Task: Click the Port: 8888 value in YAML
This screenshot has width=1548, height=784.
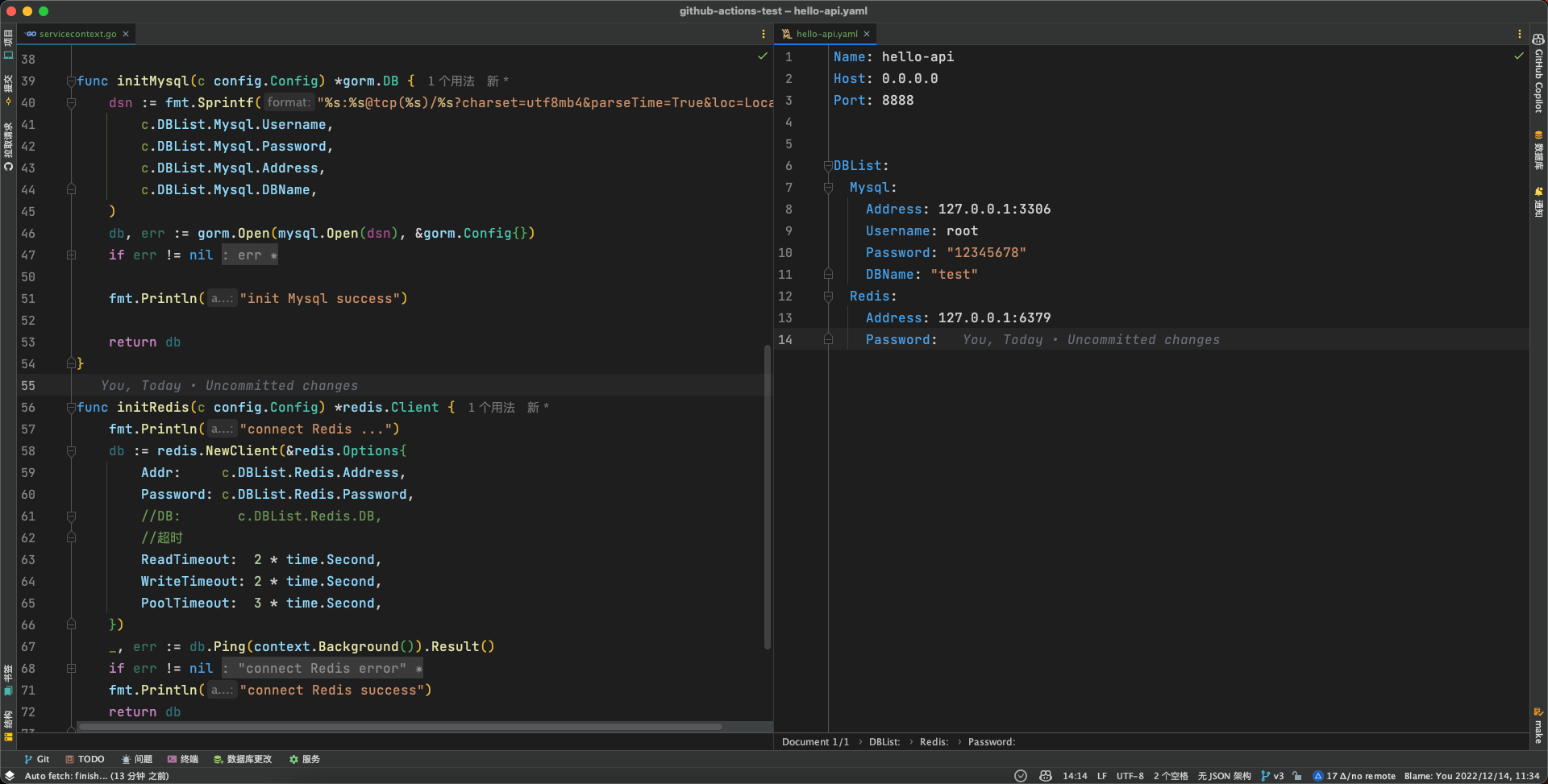Action: (897, 101)
